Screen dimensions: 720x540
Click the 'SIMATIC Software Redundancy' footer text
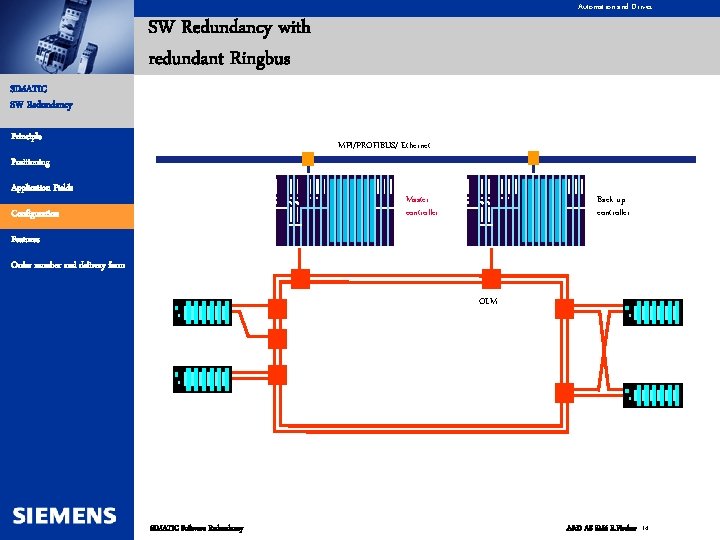(x=197, y=528)
